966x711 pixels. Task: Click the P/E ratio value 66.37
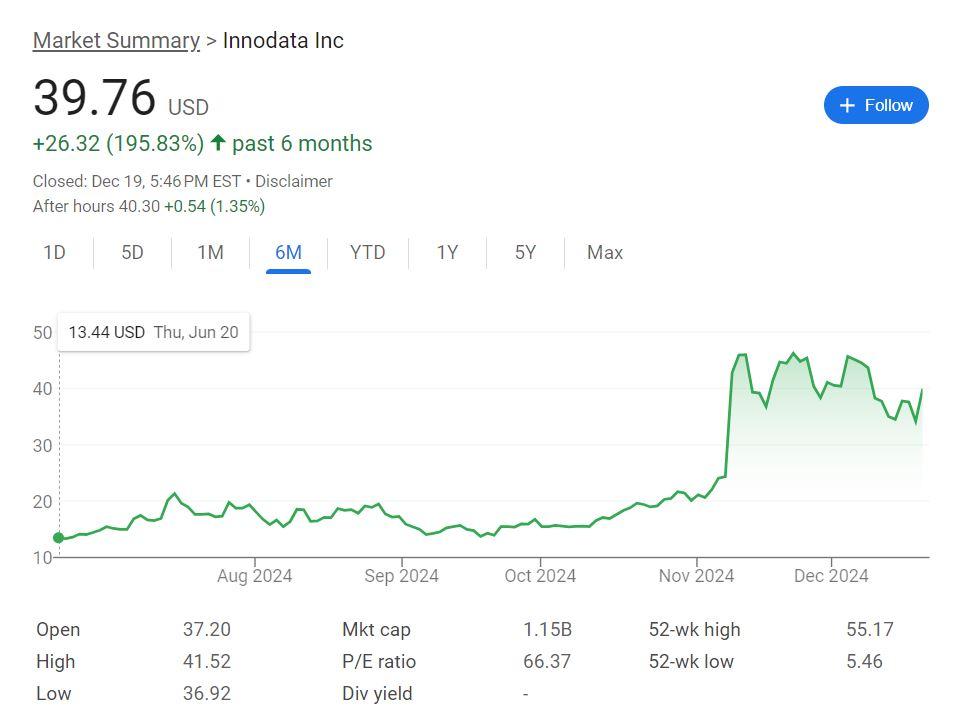[x=547, y=661]
